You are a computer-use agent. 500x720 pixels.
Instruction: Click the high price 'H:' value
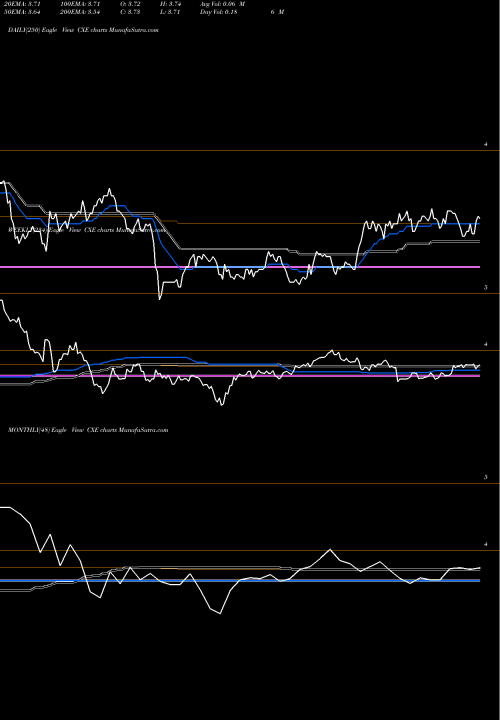(x=170, y=4)
